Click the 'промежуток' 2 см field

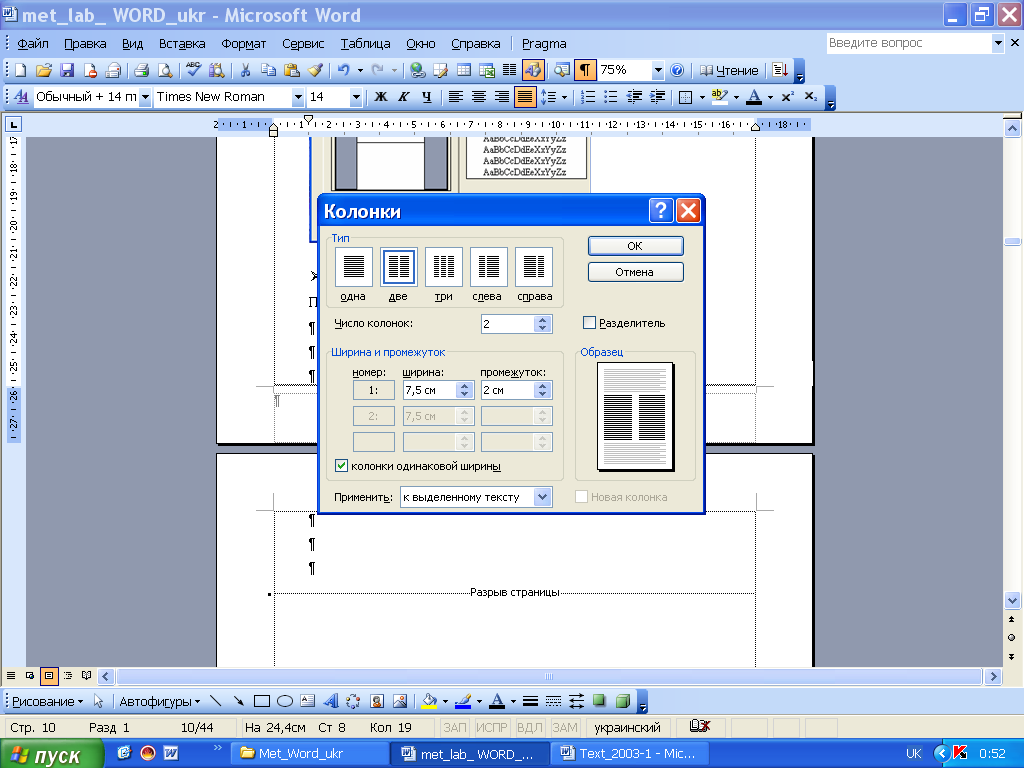(x=507, y=390)
